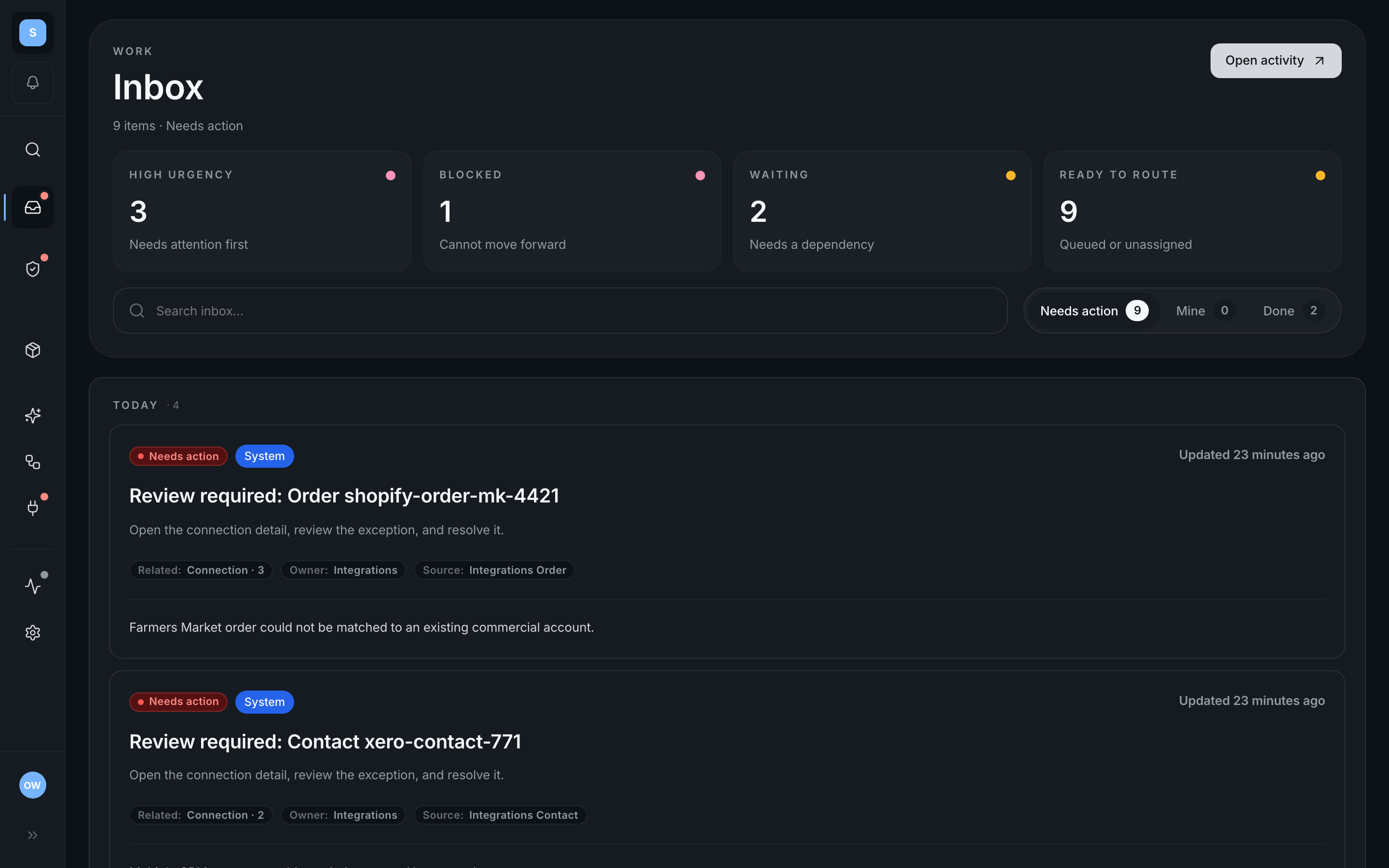Open the workflow nodes icon
Viewport: 1389px width, 868px height.
pyautogui.click(x=33, y=461)
